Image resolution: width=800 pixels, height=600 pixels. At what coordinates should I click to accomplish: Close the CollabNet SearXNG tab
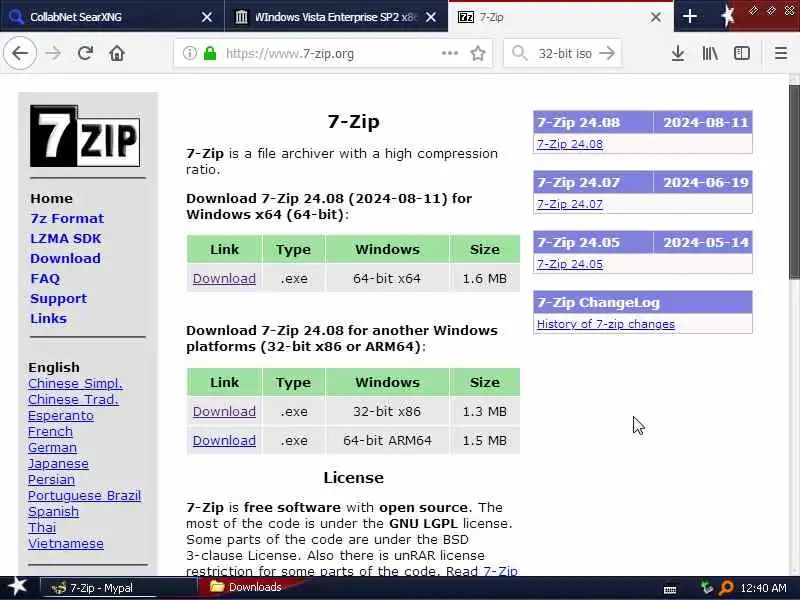coord(207,17)
